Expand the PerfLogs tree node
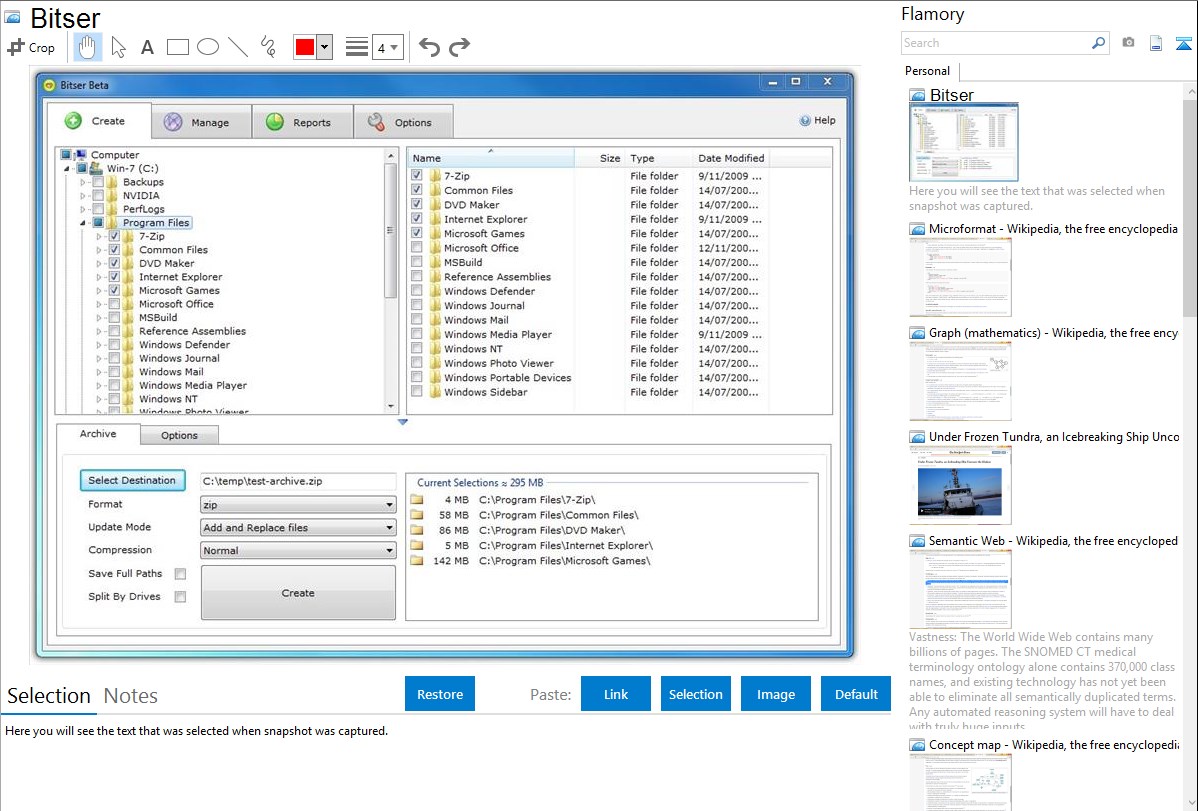 (83, 209)
